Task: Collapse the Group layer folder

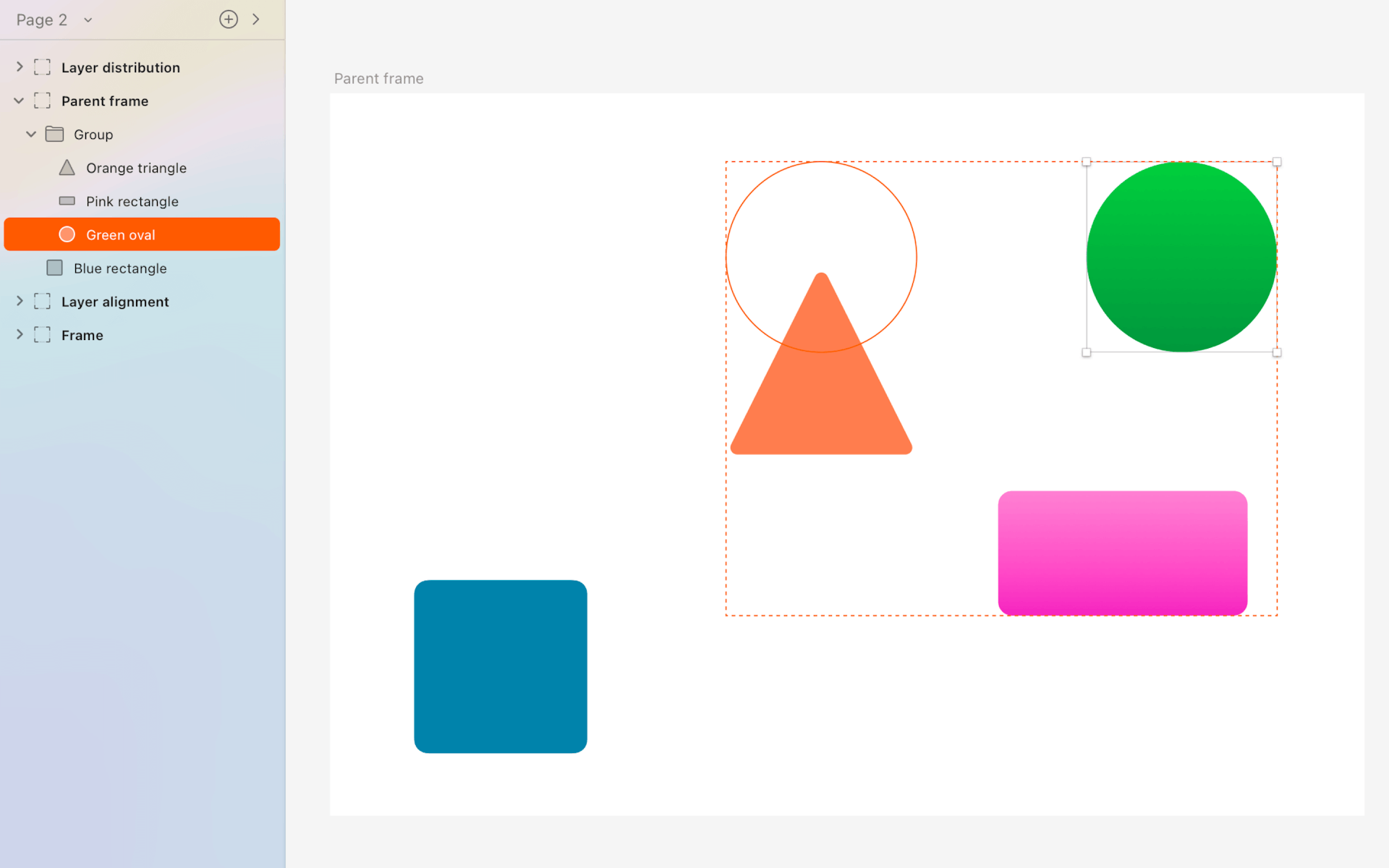Action: pos(31,135)
